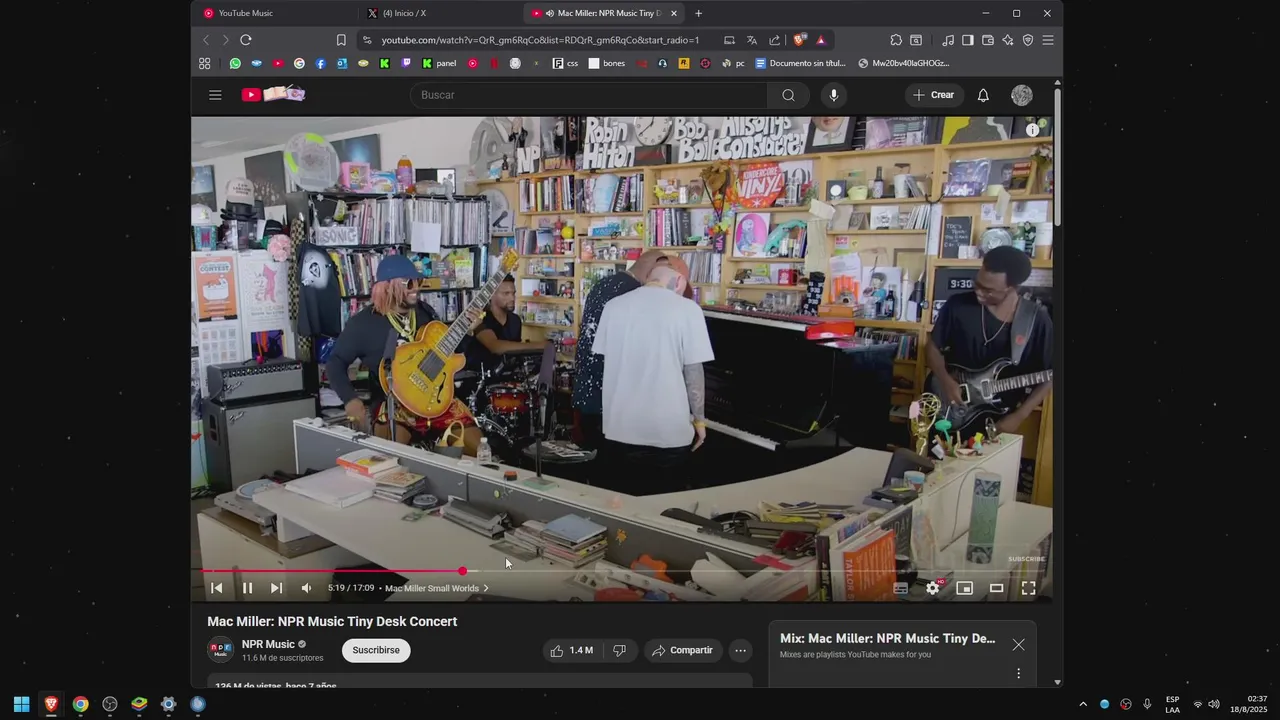The width and height of the screenshot is (1280, 720).
Task: Open Brave Rewards triangle icon
Action: 820,40
